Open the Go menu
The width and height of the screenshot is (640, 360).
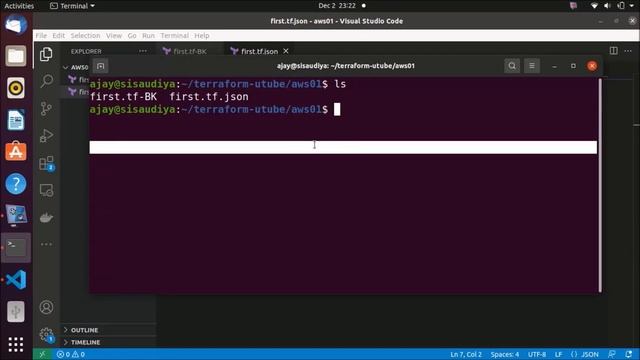pos(132,36)
